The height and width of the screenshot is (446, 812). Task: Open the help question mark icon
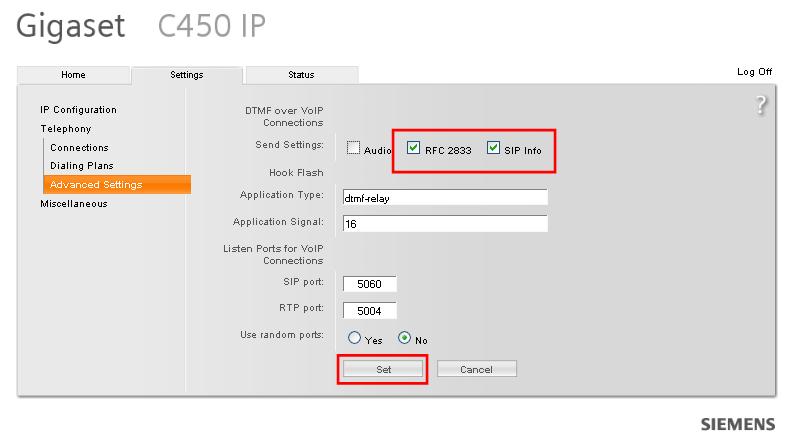[x=760, y=105]
